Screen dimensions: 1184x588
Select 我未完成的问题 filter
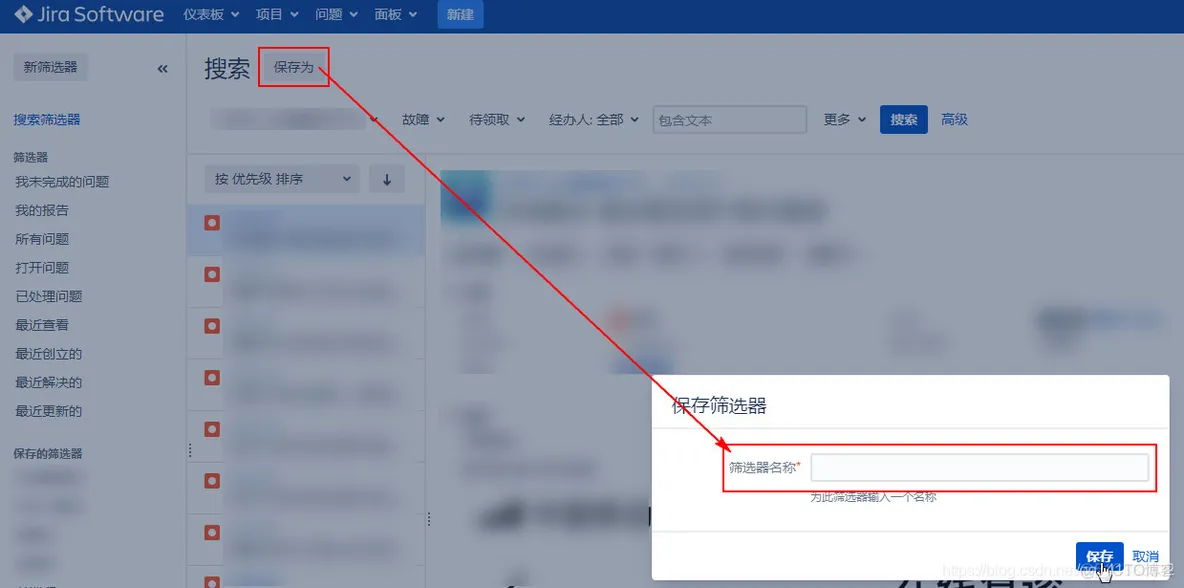click(62, 182)
